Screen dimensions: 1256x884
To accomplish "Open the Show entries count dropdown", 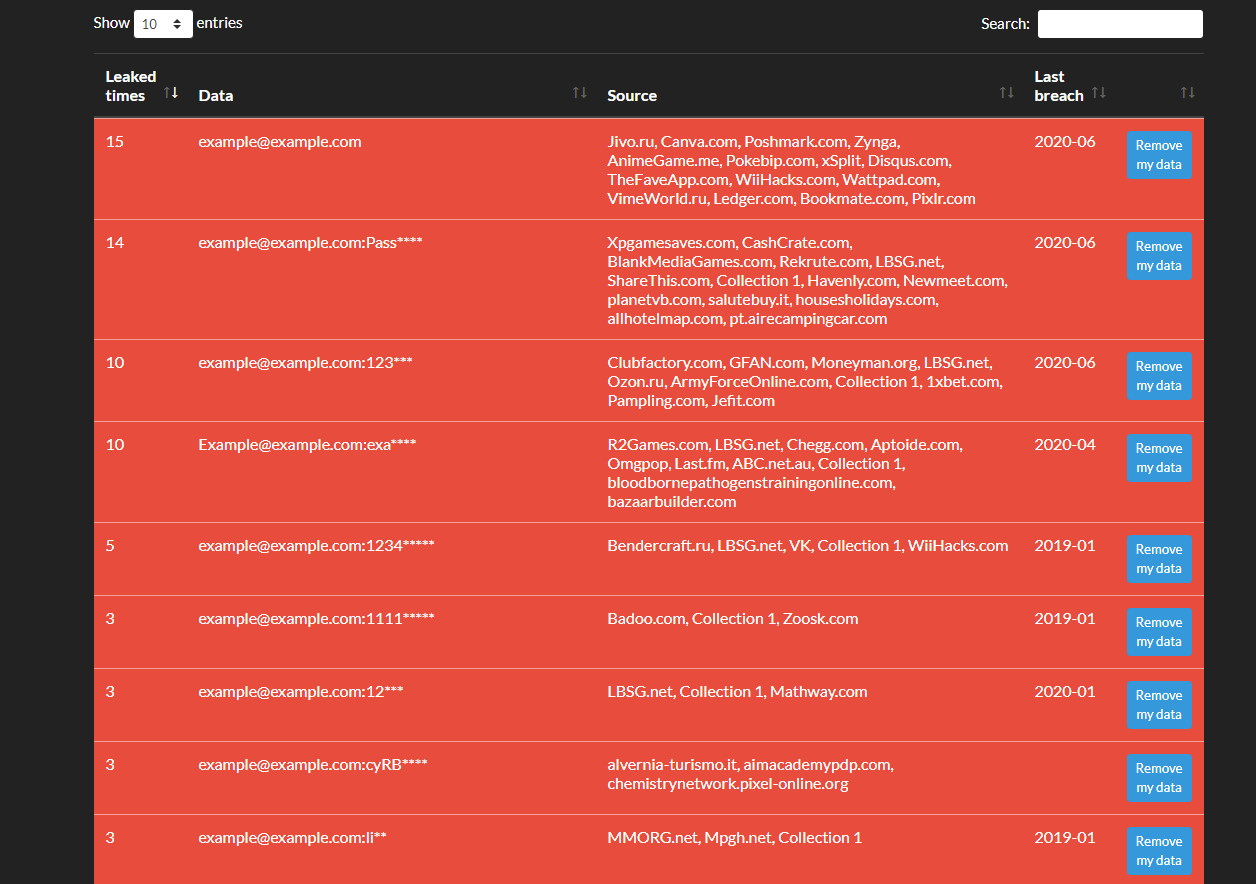I will pos(163,23).
